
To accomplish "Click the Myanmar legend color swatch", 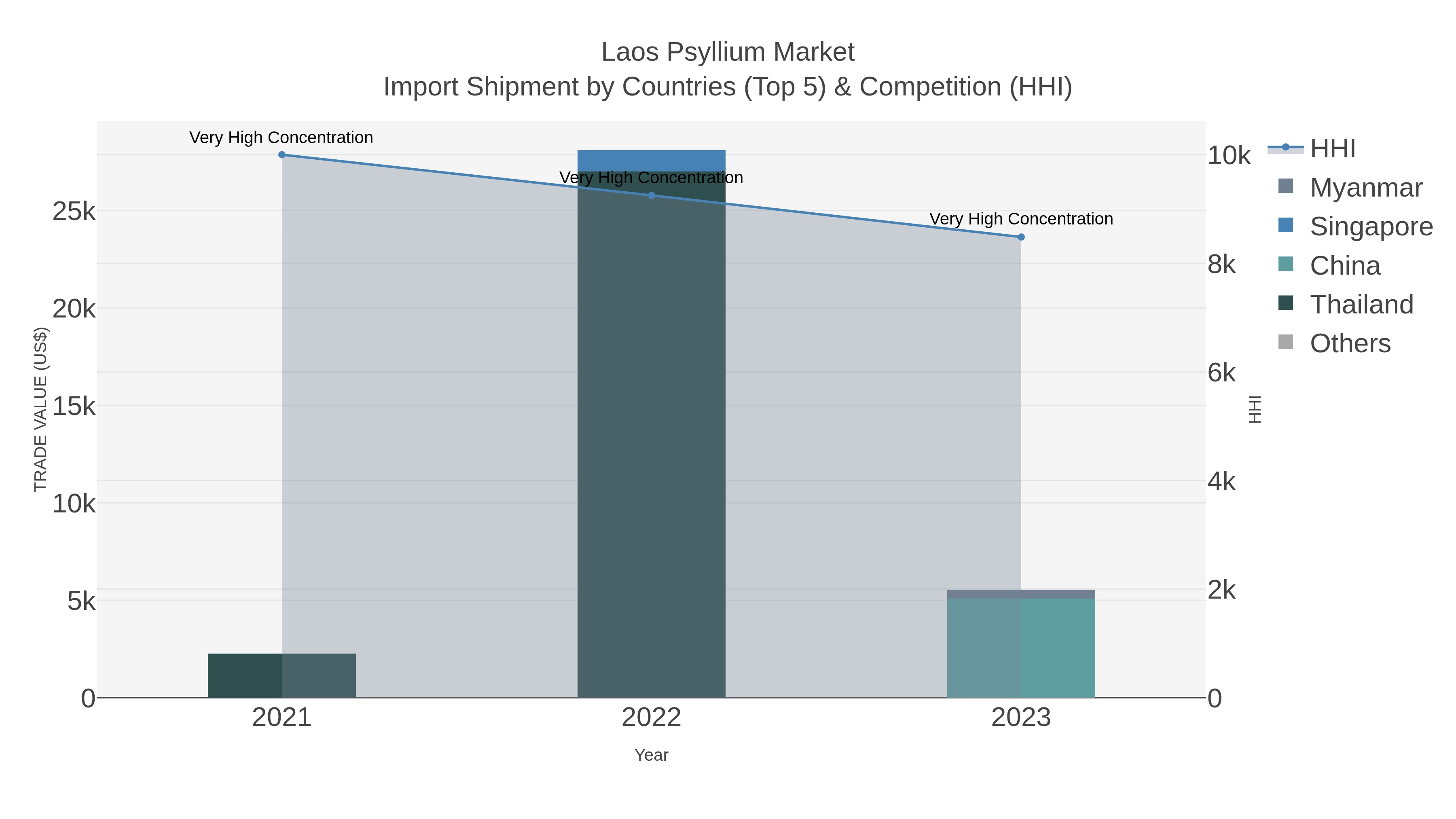I will 1285,186.
